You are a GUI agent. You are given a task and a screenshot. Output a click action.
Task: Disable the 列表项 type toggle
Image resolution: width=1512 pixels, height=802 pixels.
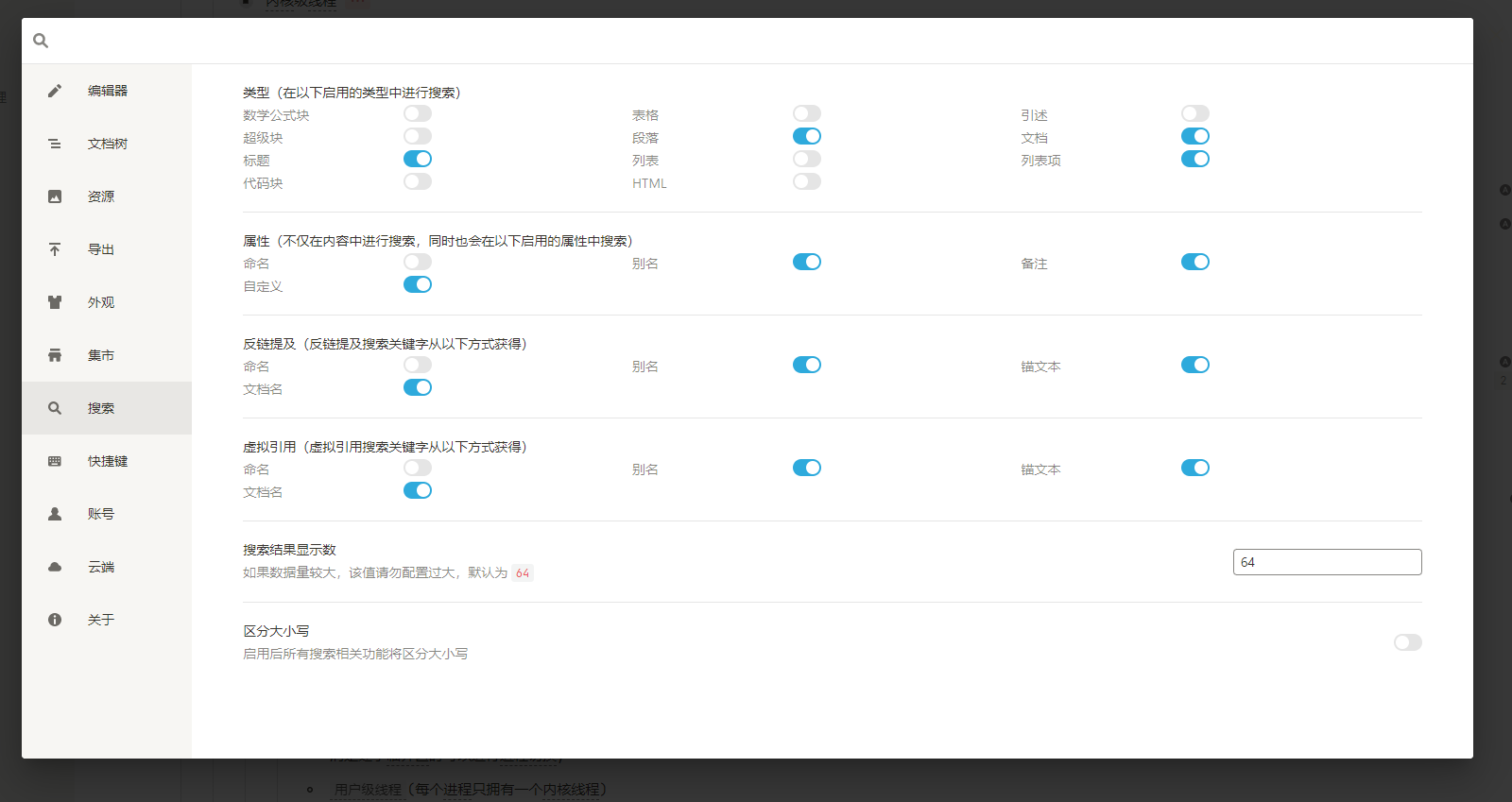click(x=1195, y=159)
